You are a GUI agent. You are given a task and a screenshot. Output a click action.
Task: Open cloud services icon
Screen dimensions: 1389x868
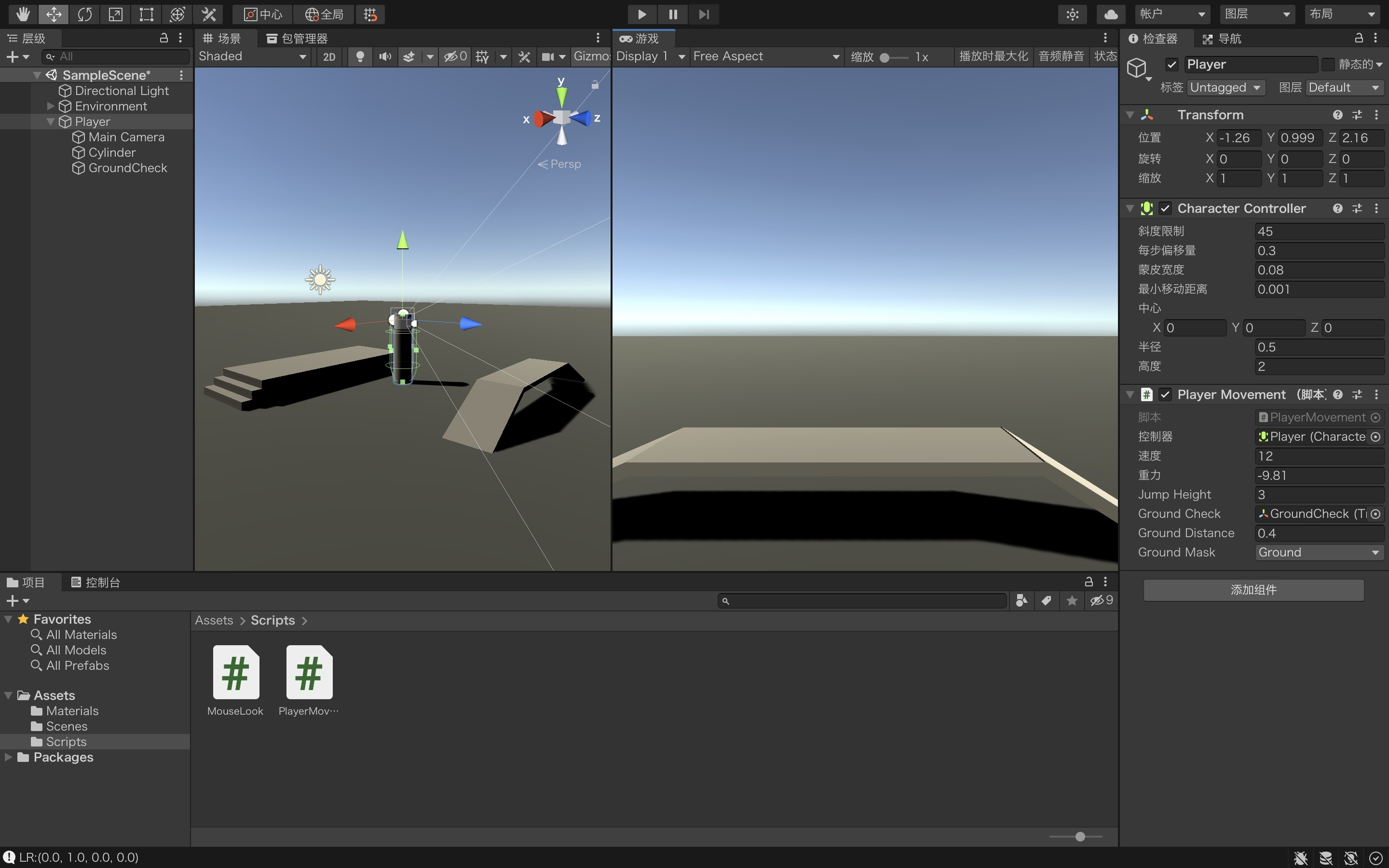pos(1111,14)
